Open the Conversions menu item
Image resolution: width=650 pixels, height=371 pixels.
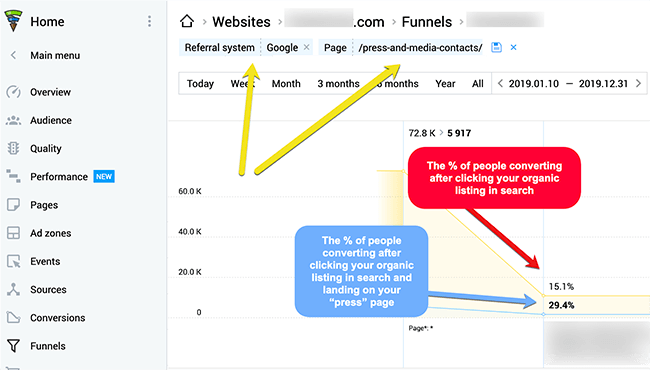(x=58, y=318)
